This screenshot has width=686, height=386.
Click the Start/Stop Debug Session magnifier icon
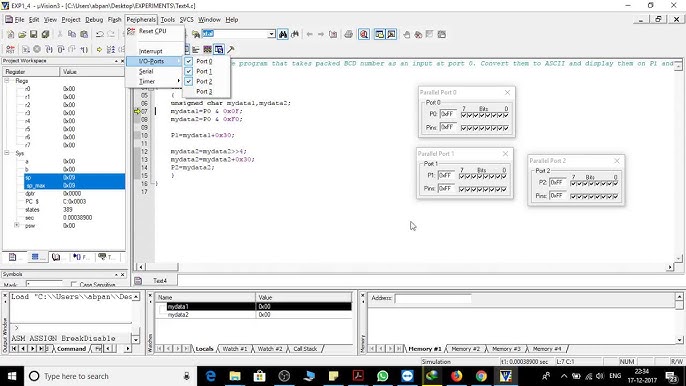click(x=364, y=34)
